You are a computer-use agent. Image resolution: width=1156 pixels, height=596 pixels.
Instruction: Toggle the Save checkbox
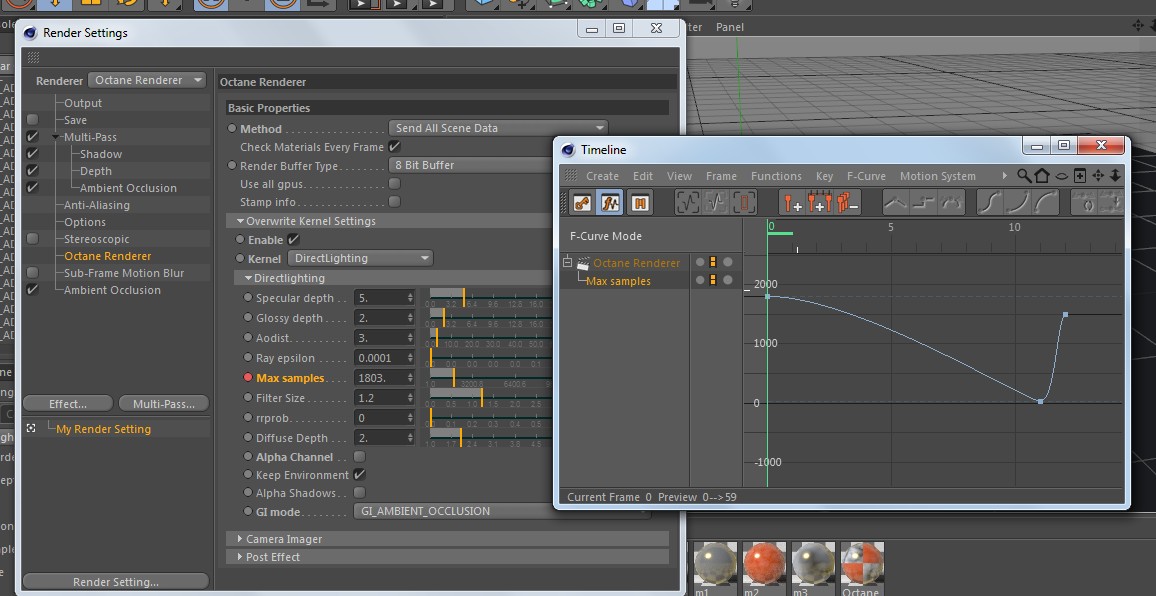(32, 119)
